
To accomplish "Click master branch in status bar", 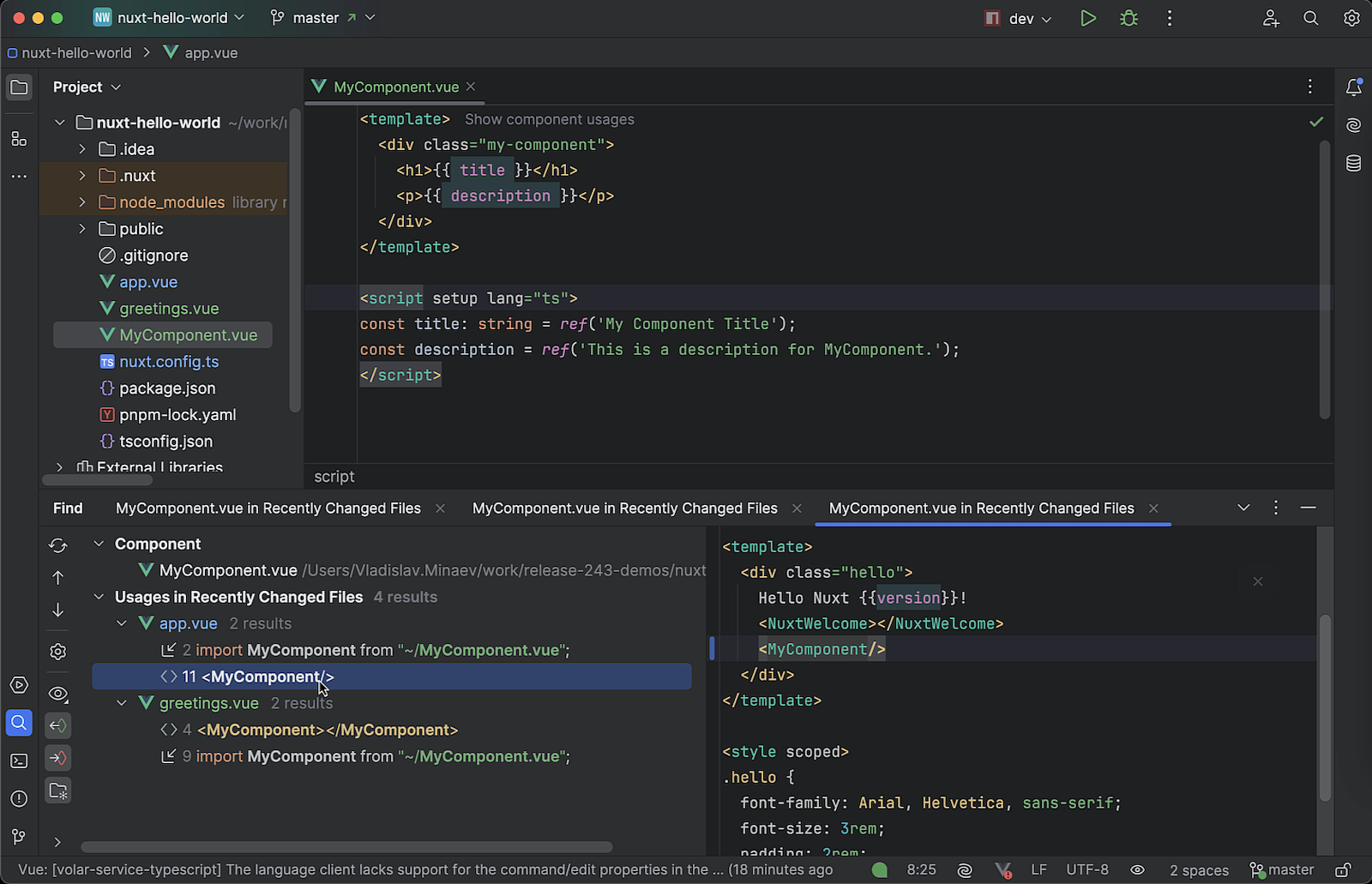I will coord(1282,870).
